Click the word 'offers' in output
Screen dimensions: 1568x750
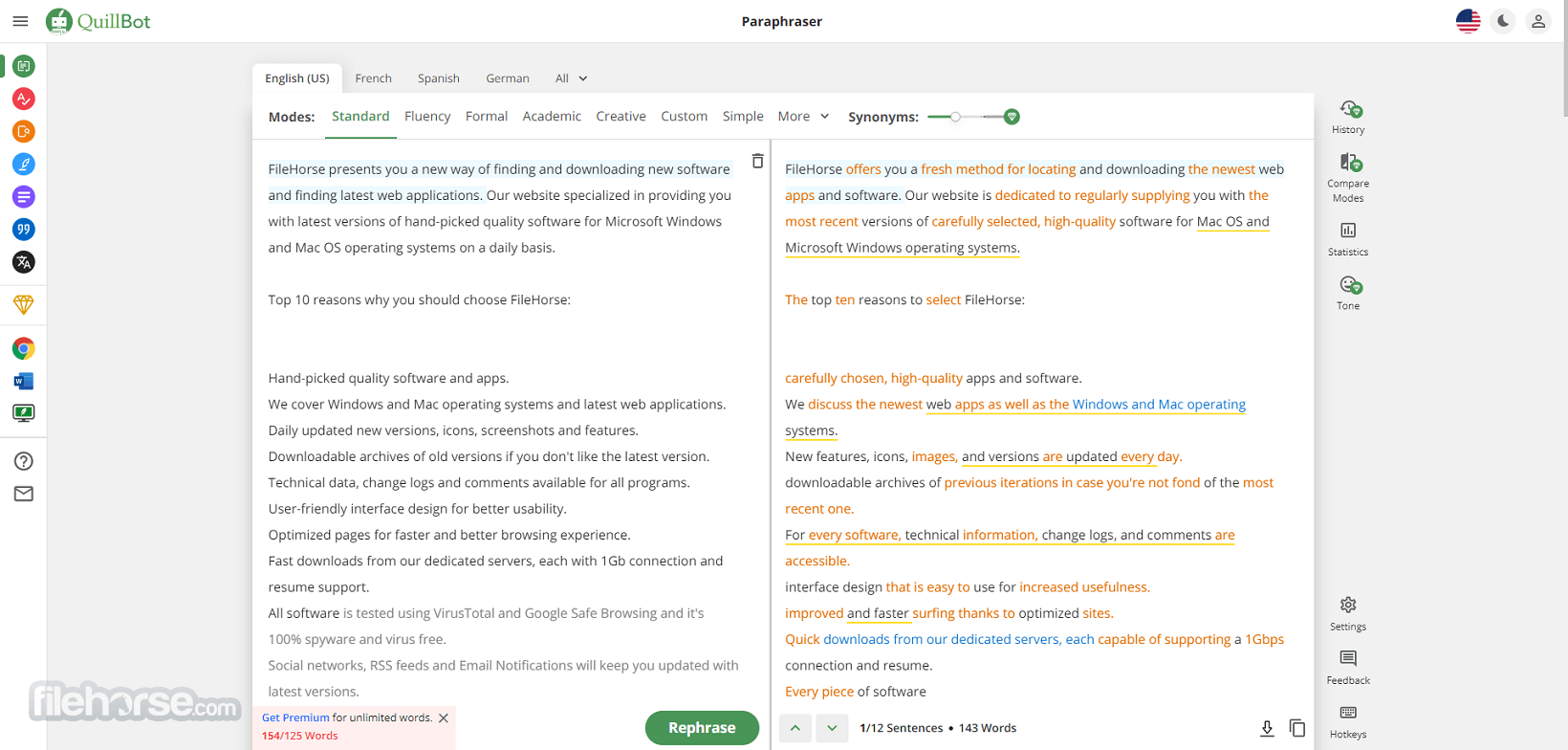click(863, 169)
